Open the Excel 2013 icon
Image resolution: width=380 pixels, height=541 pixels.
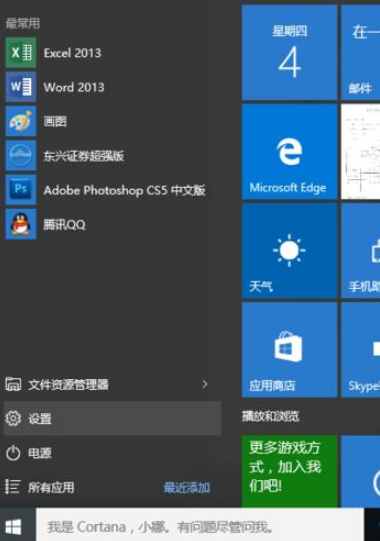pyautogui.click(x=21, y=52)
